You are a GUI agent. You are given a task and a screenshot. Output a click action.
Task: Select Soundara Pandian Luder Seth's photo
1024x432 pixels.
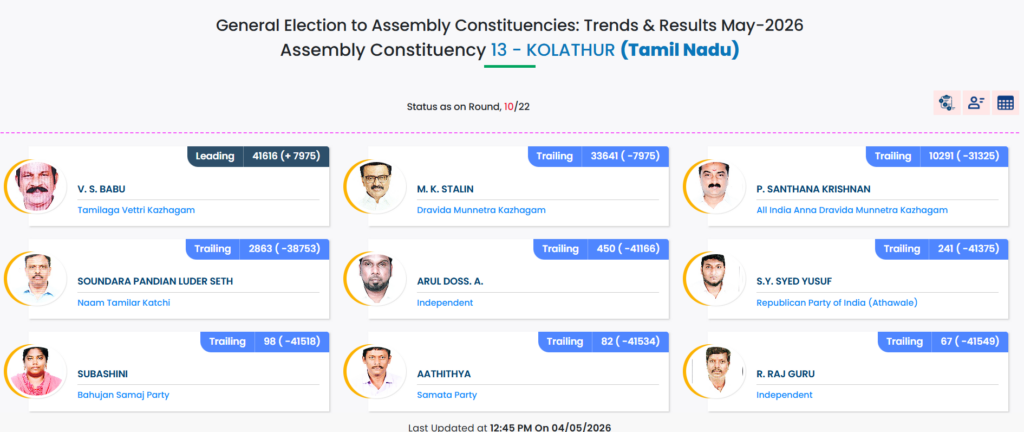pyautogui.click(x=37, y=279)
